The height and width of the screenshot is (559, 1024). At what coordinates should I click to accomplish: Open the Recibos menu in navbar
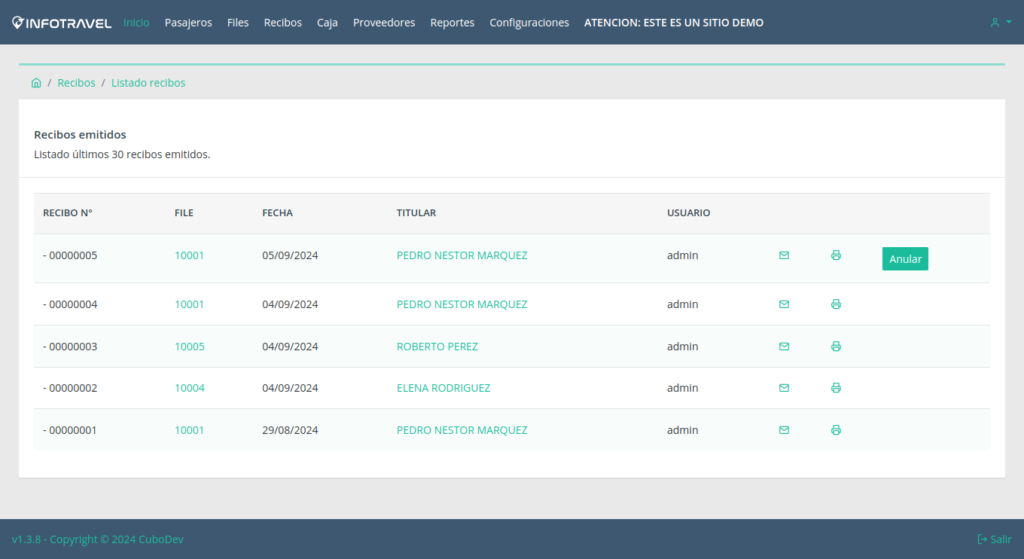(x=282, y=22)
